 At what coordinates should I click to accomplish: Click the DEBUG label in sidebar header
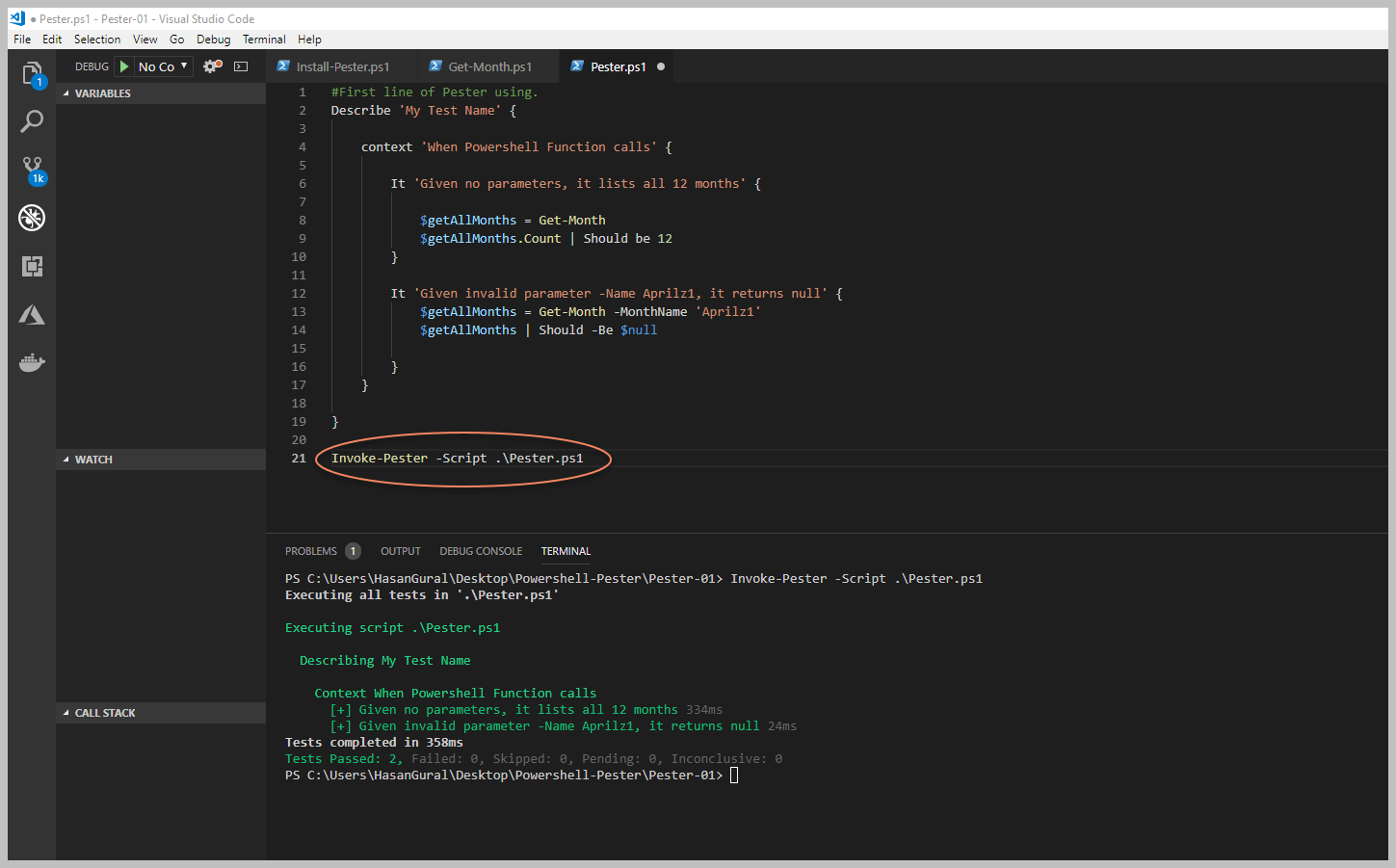click(x=92, y=66)
